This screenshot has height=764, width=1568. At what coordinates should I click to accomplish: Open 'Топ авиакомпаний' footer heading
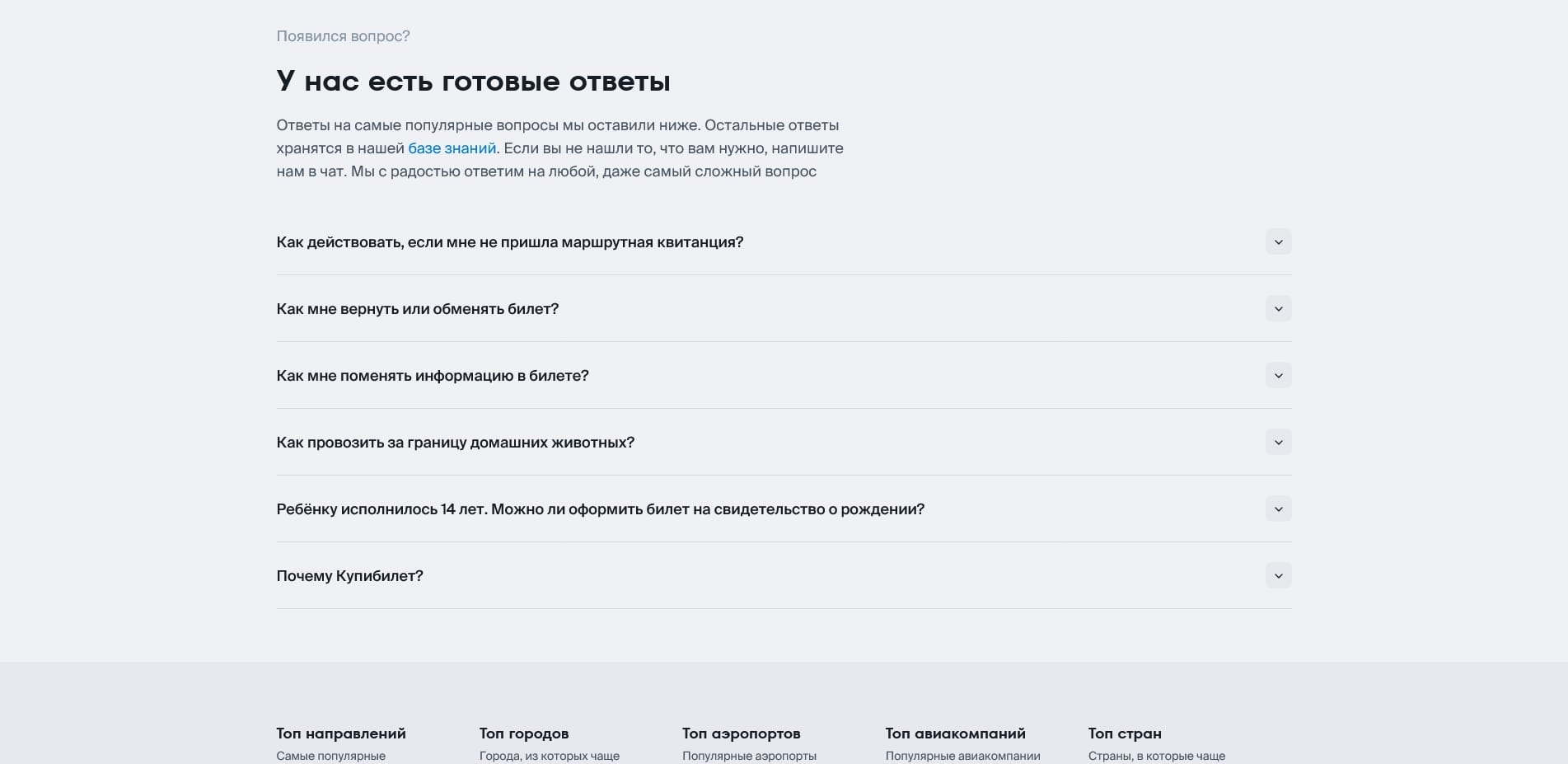click(955, 734)
